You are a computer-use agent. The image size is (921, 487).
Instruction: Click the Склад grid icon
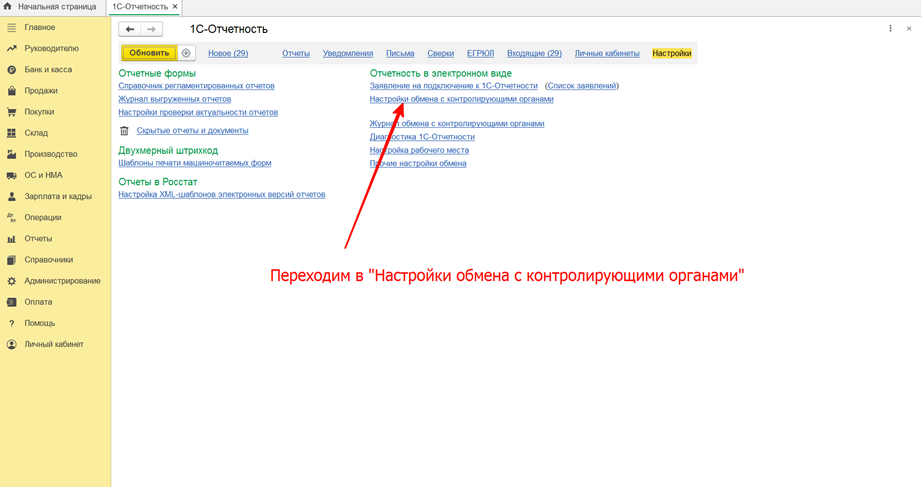[x=11, y=133]
